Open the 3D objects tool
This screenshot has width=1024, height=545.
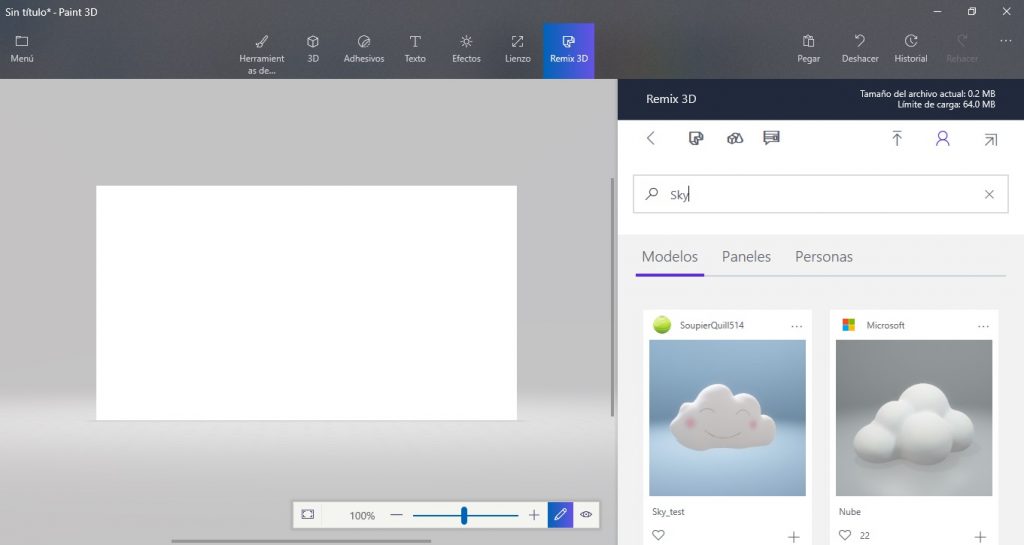[313, 50]
